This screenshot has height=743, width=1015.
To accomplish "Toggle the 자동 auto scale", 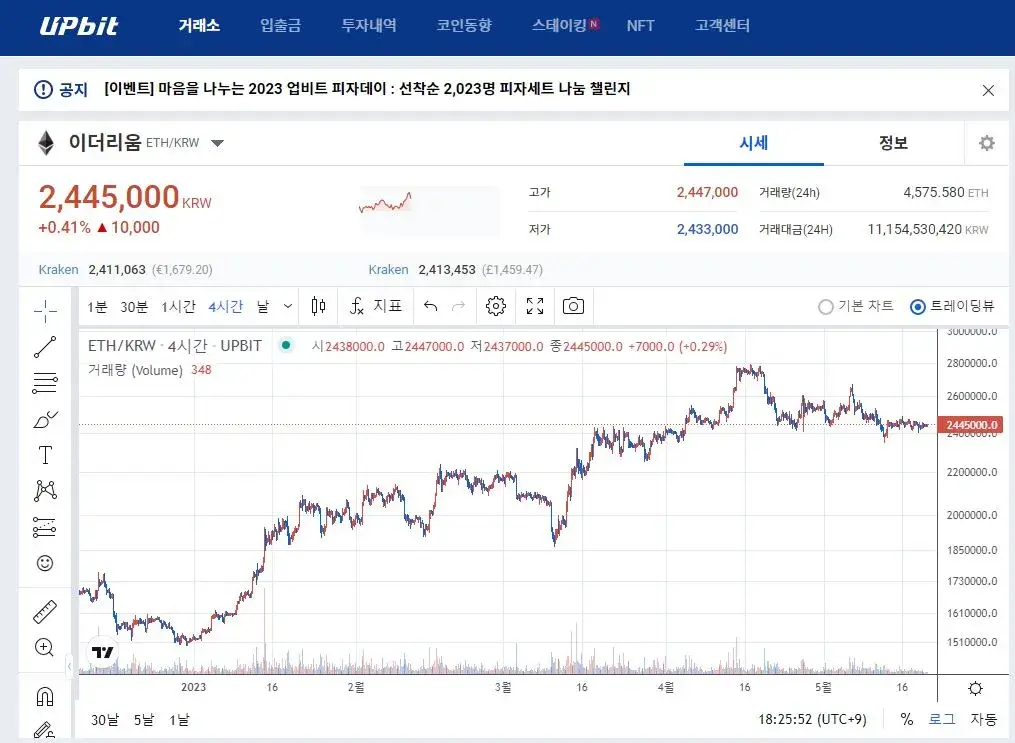I will coord(983,719).
